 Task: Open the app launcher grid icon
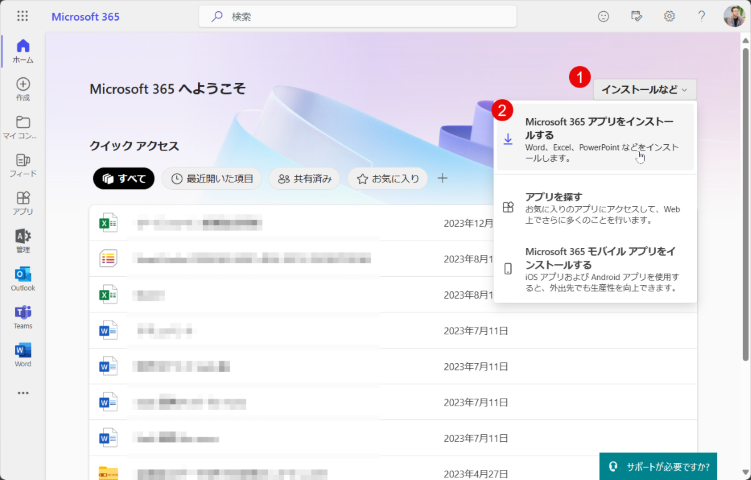(x=23, y=16)
